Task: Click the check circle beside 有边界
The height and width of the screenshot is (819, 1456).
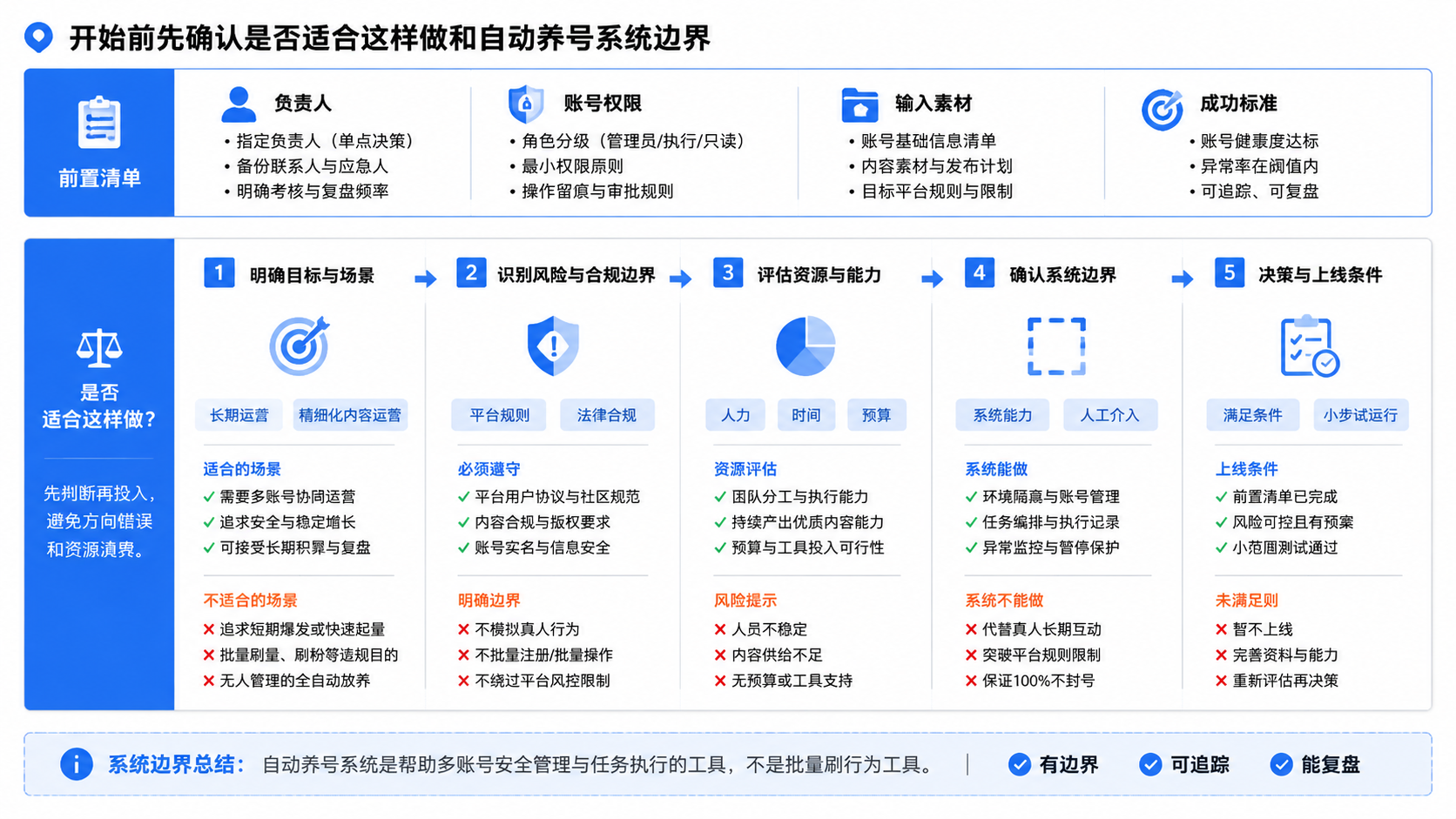Action: point(1020,764)
